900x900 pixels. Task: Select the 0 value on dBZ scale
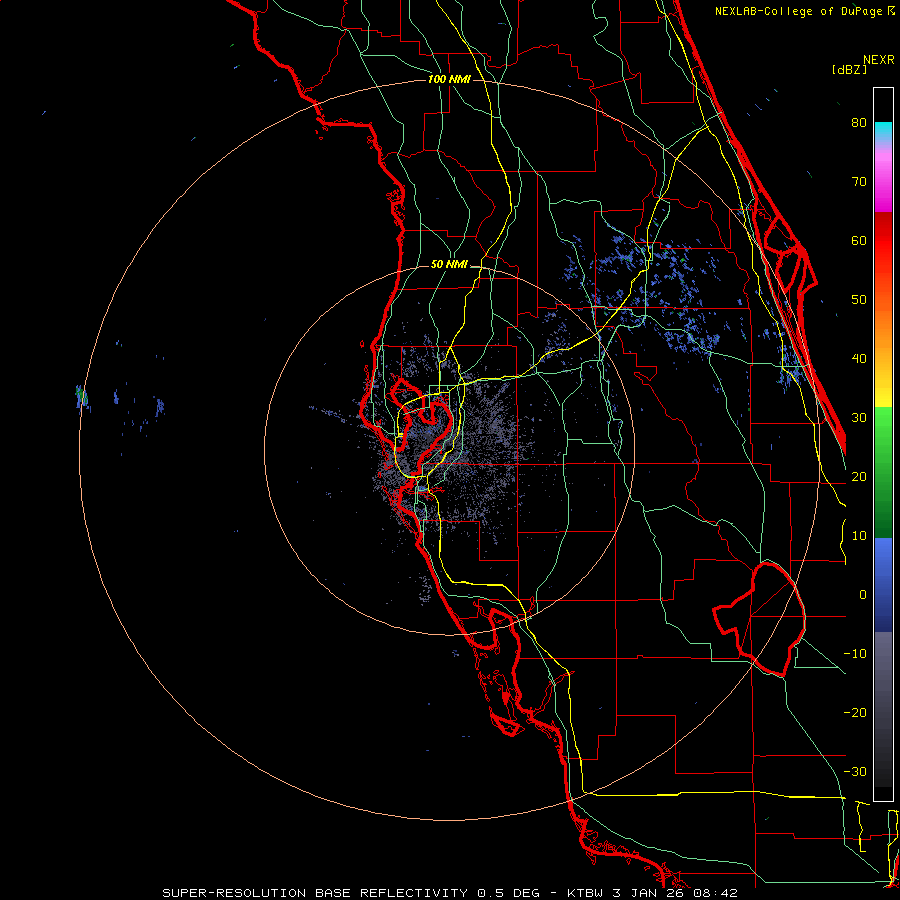tap(863, 595)
